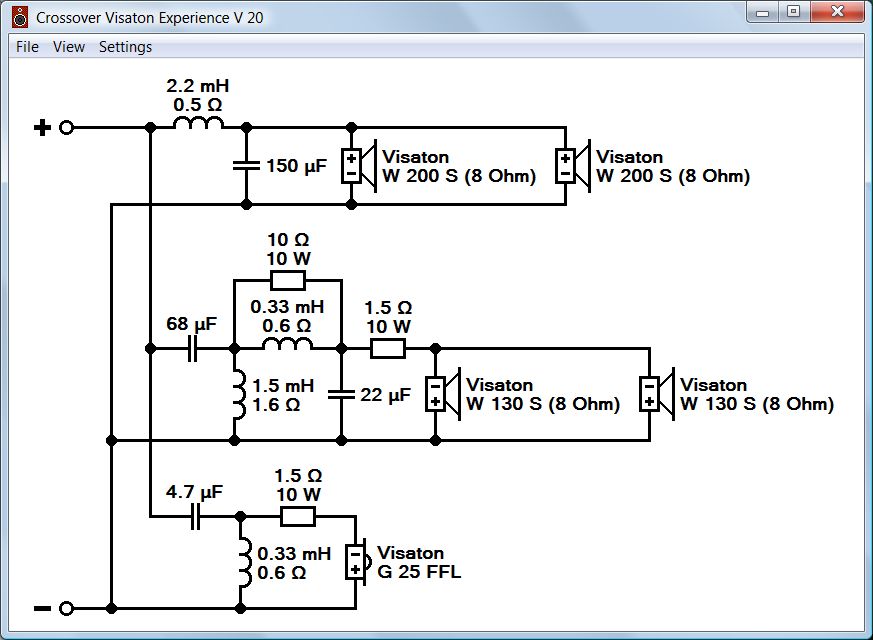Maximize the Crossover Visaton window
873x640 pixels.
pos(794,12)
